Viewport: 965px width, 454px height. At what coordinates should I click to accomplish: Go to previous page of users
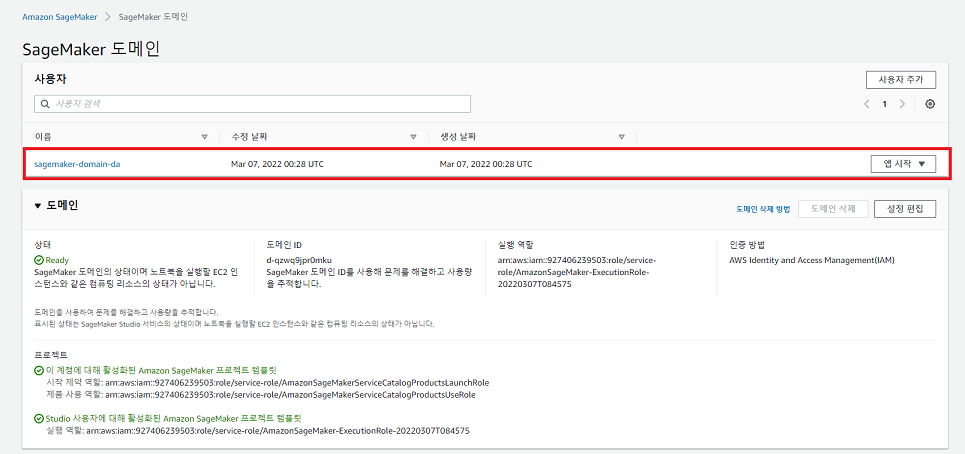click(x=867, y=104)
